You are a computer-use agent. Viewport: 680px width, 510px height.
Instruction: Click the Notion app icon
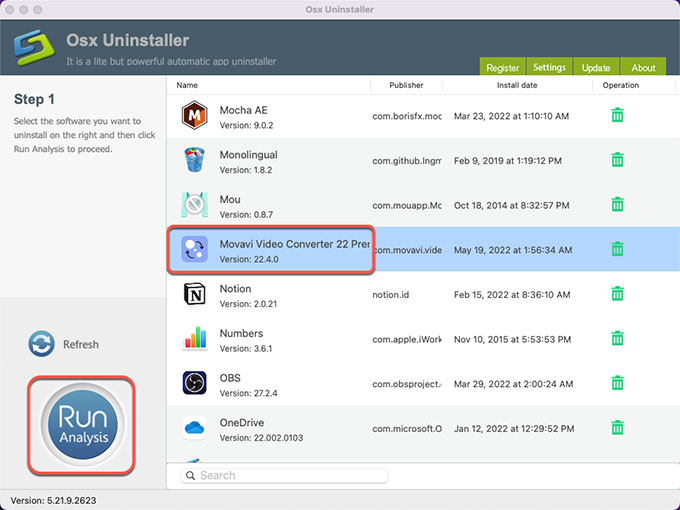(194, 294)
